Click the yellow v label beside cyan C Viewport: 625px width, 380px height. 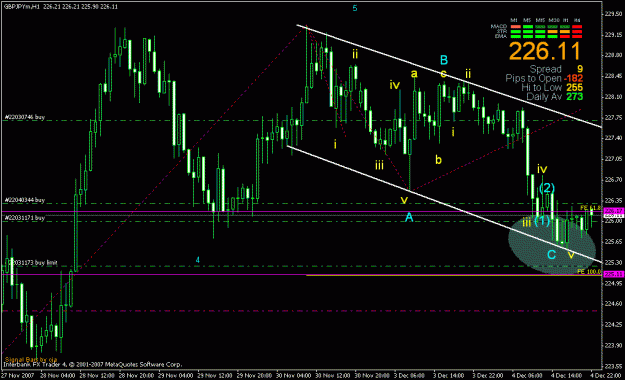click(571, 254)
